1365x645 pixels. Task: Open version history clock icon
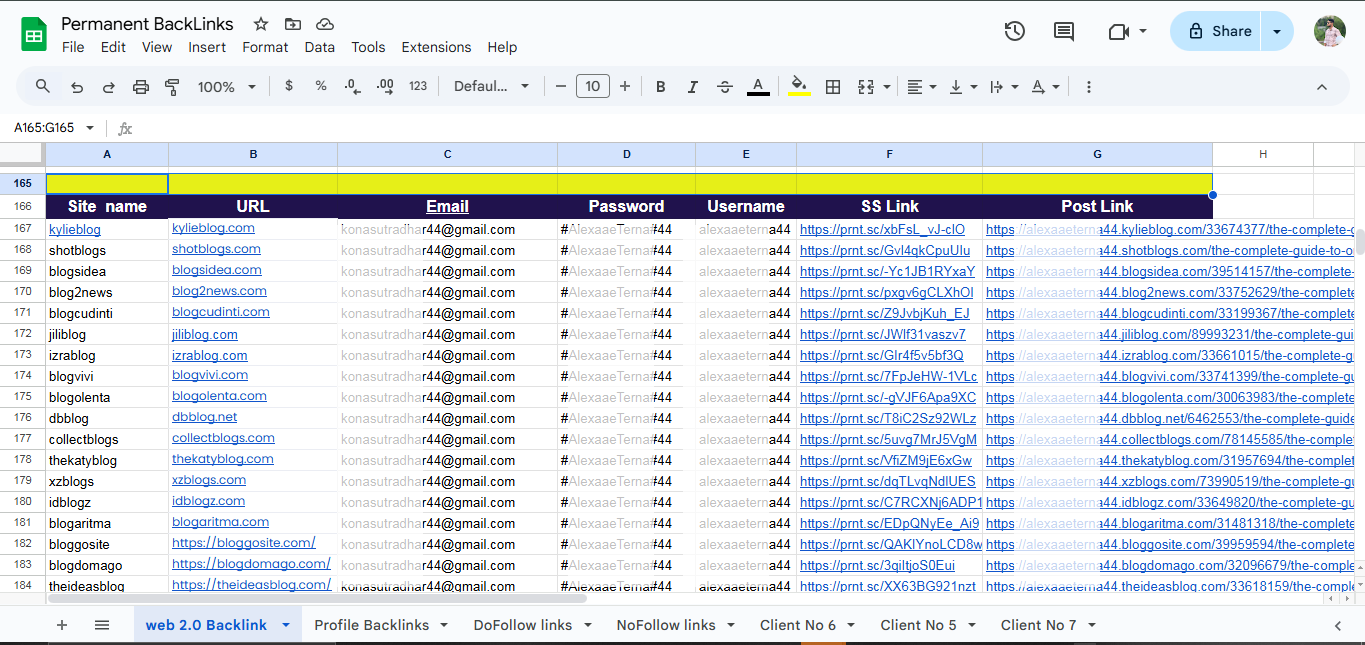[x=1014, y=31]
